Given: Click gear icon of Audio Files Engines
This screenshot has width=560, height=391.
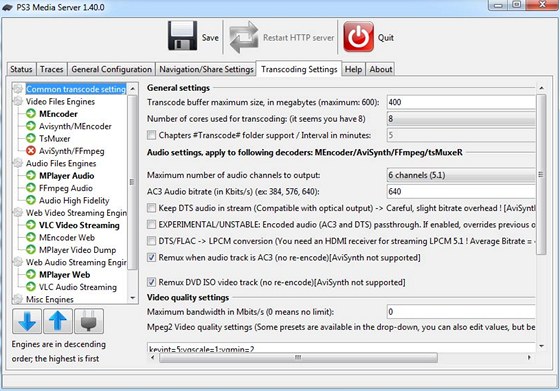Looking at the screenshot, I should click(18, 163).
